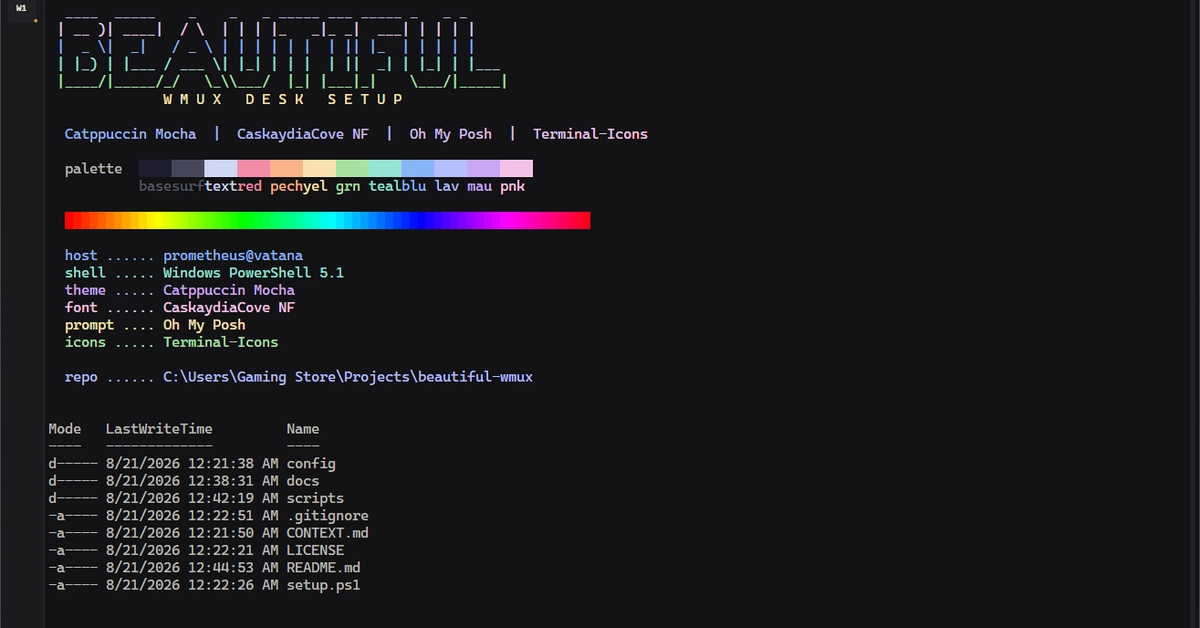
Task: Click the prompt row value 'Oh My Posh'
Action: tap(204, 325)
